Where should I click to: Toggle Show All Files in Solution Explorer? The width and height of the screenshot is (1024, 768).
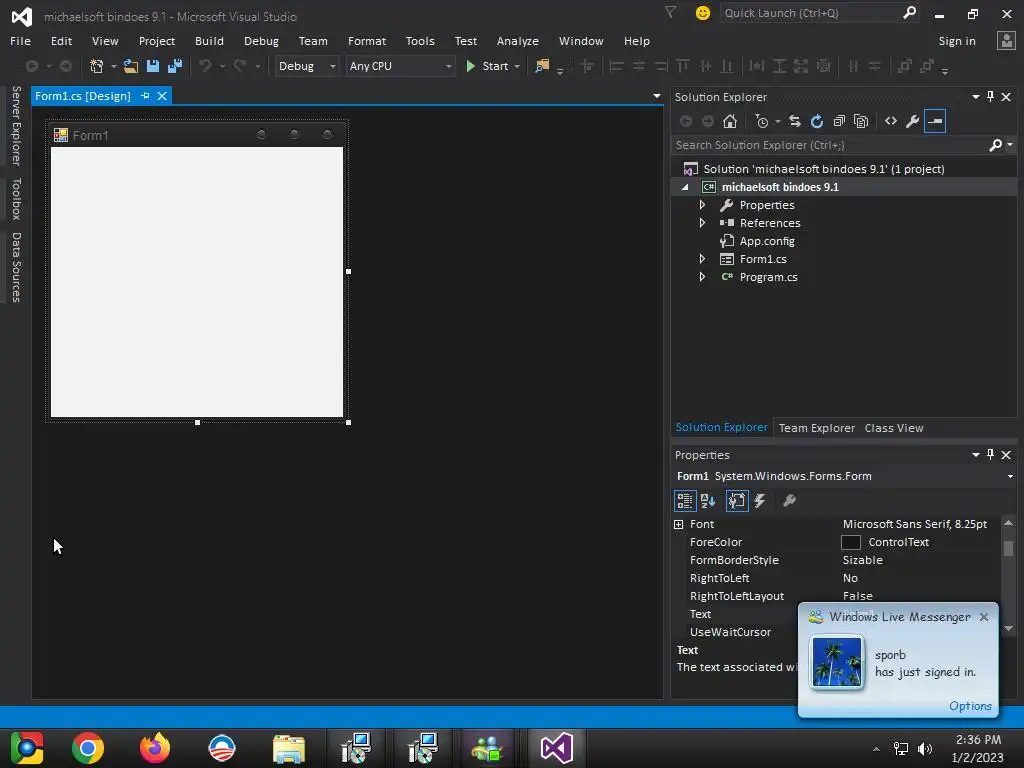pyautogui.click(x=861, y=121)
